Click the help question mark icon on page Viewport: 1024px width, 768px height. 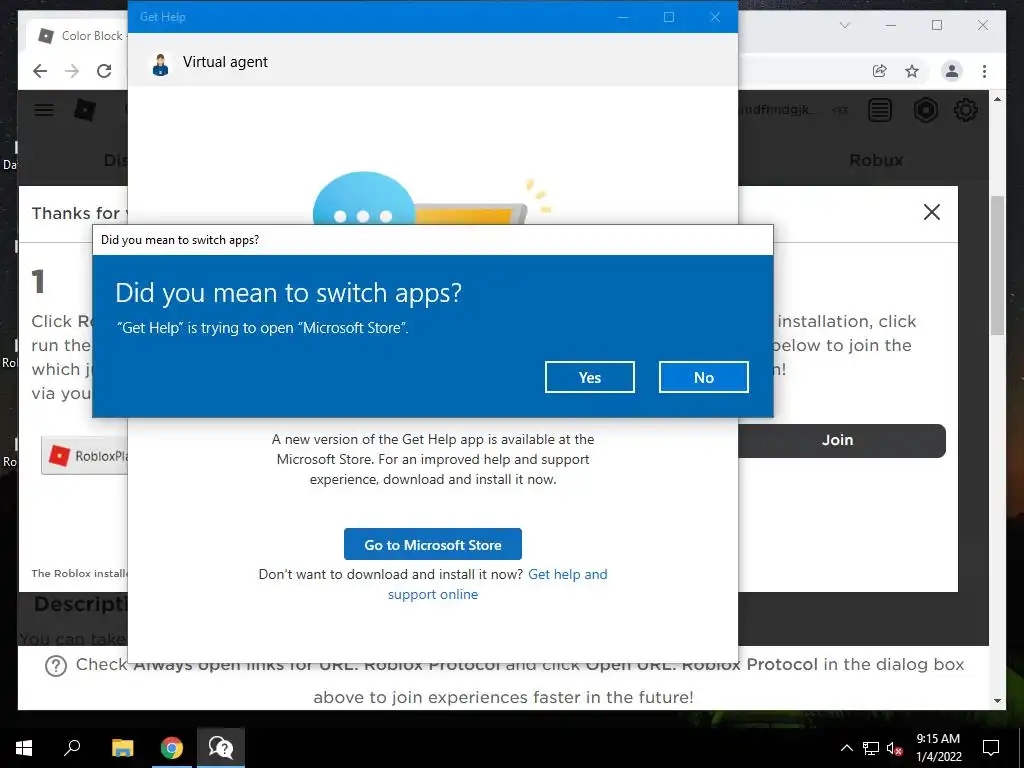[56, 666]
